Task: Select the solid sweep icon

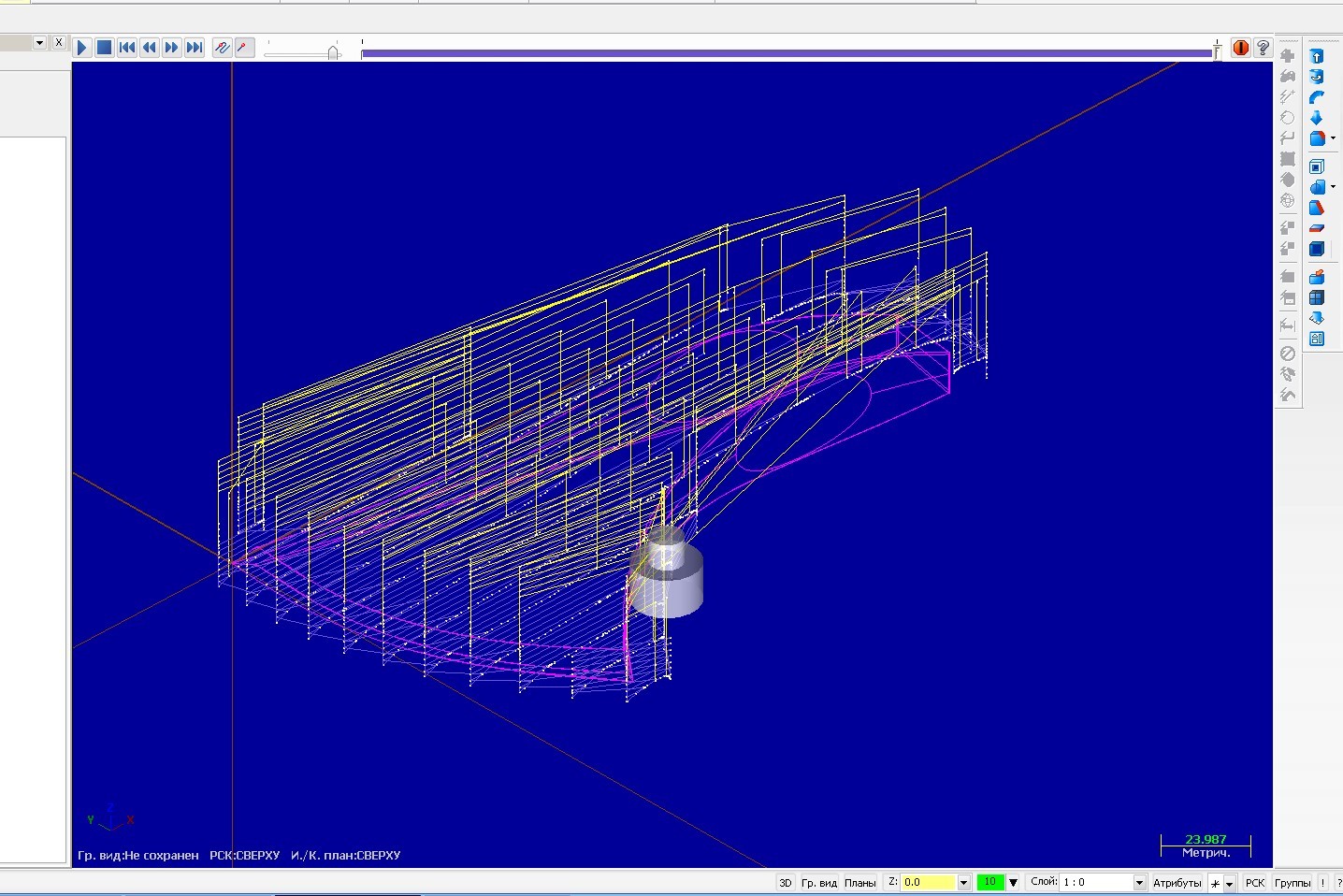Action: point(1317,97)
